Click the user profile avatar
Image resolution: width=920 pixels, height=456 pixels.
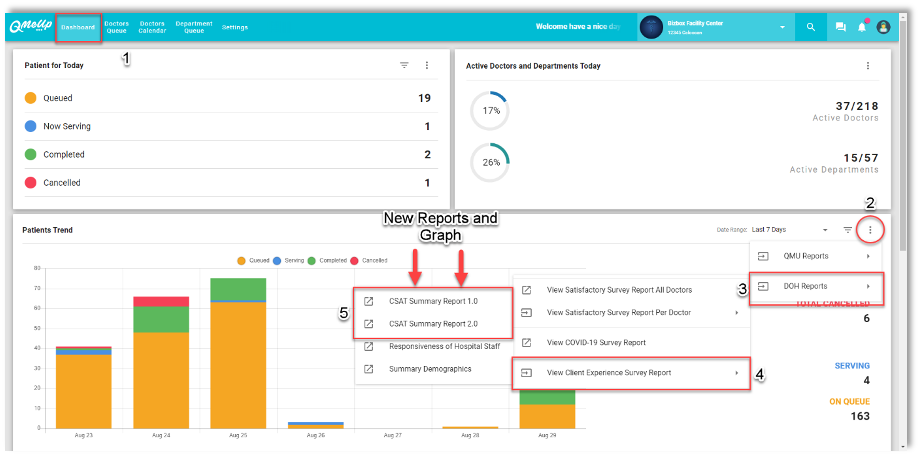click(x=883, y=27)
